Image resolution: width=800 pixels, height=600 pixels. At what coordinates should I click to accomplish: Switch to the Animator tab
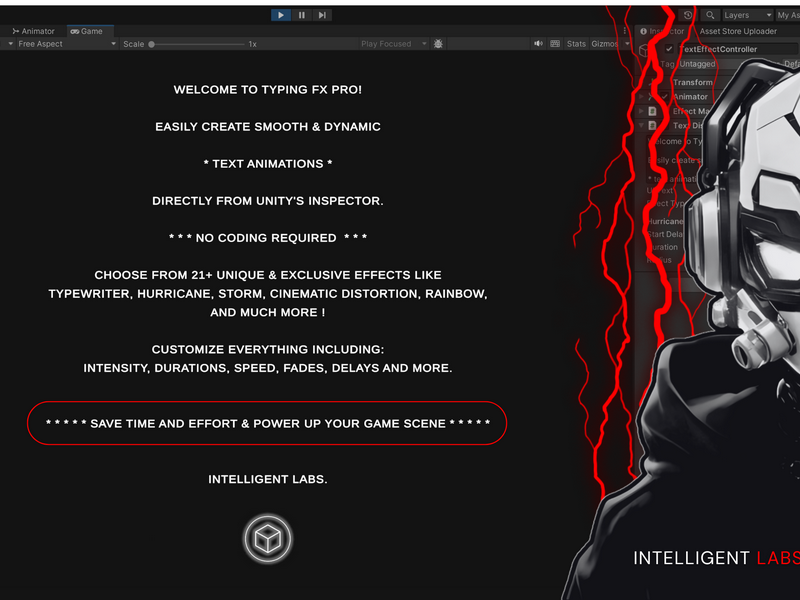pos(33,31)
